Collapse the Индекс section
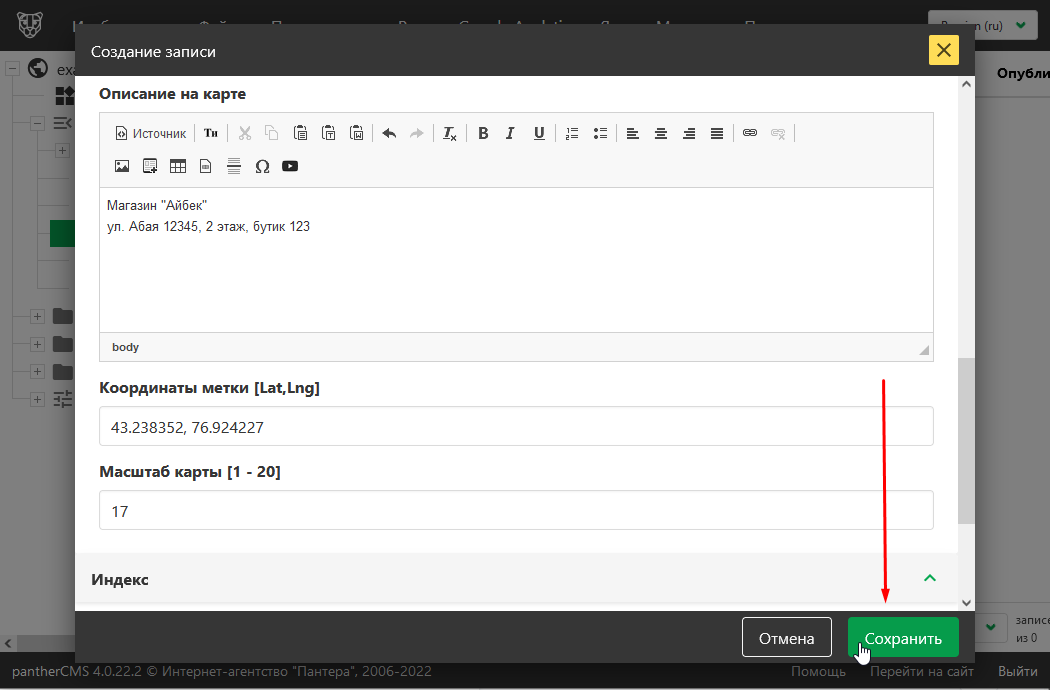The width and height of the screenshot is (1050, 690). 930,578
